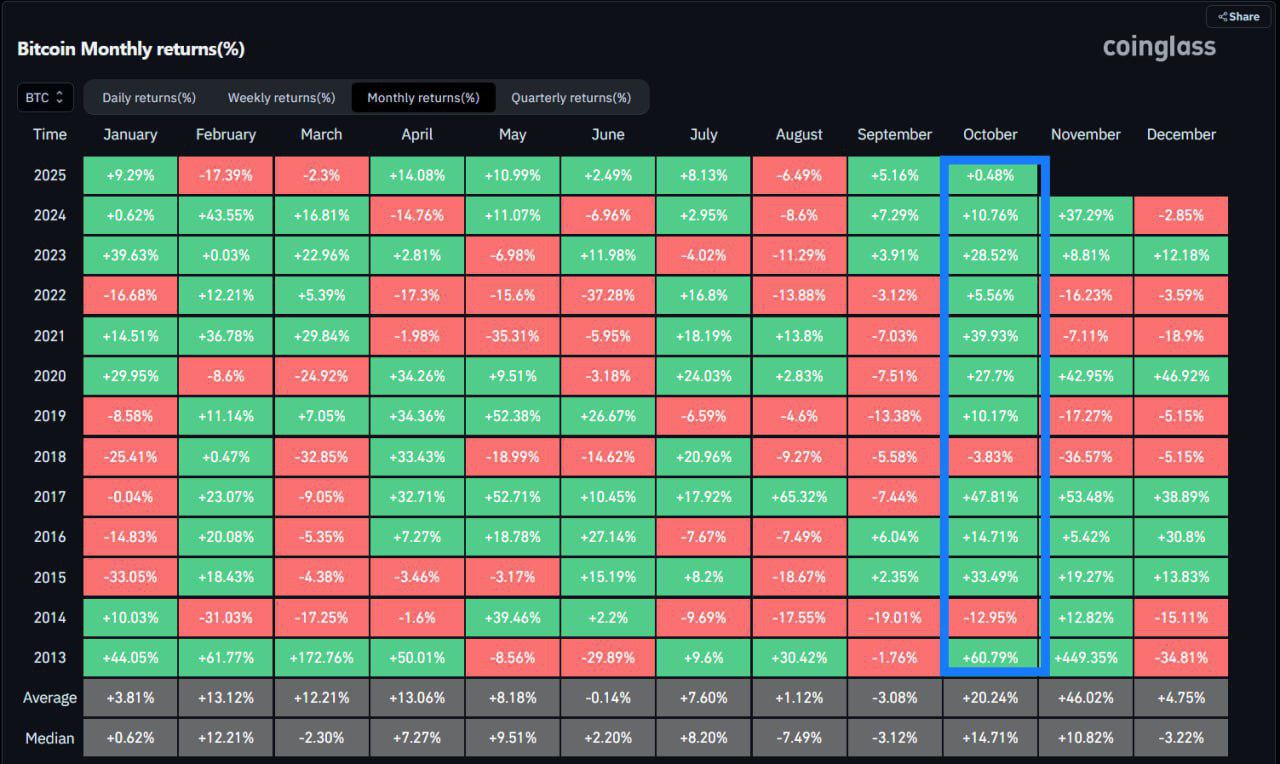
Task: Click the 2021 row label
Action: coord(50,336)
